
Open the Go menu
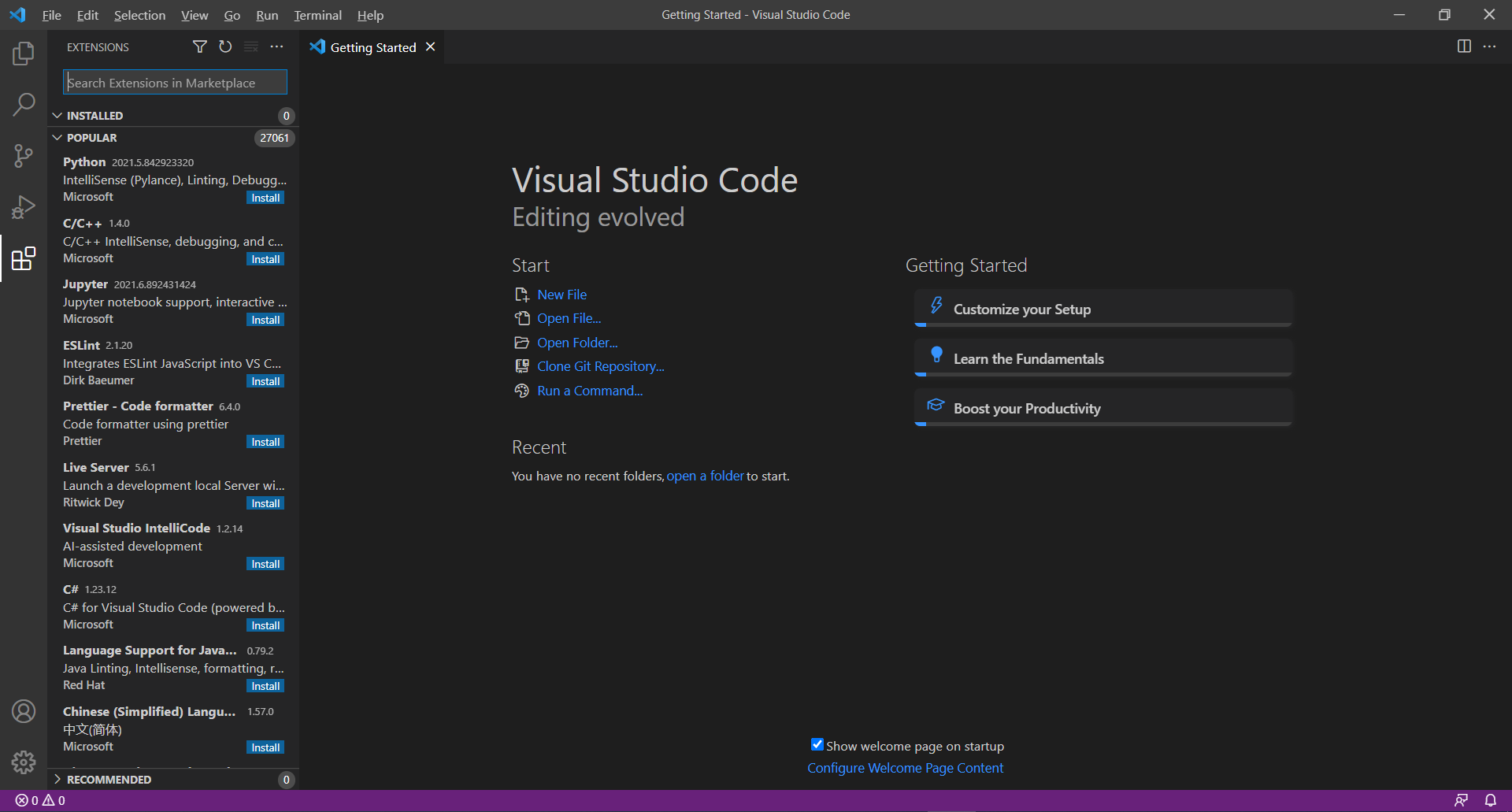[232, 15]
